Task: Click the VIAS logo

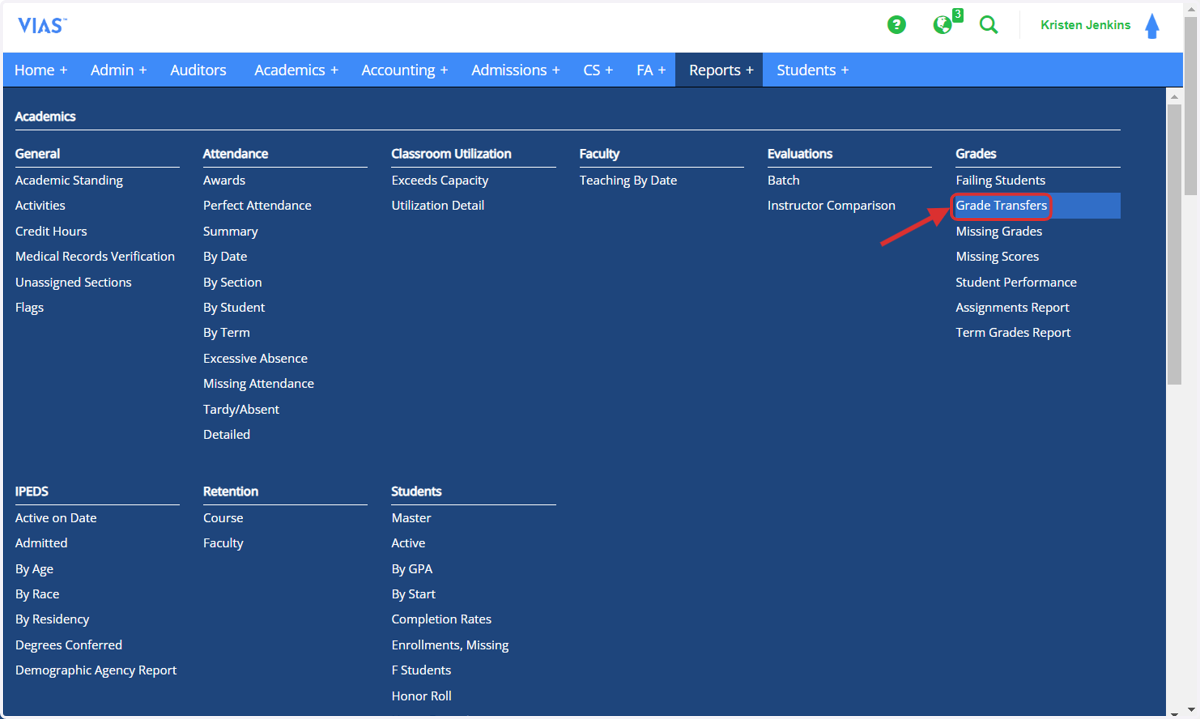Action: (43, 26)
